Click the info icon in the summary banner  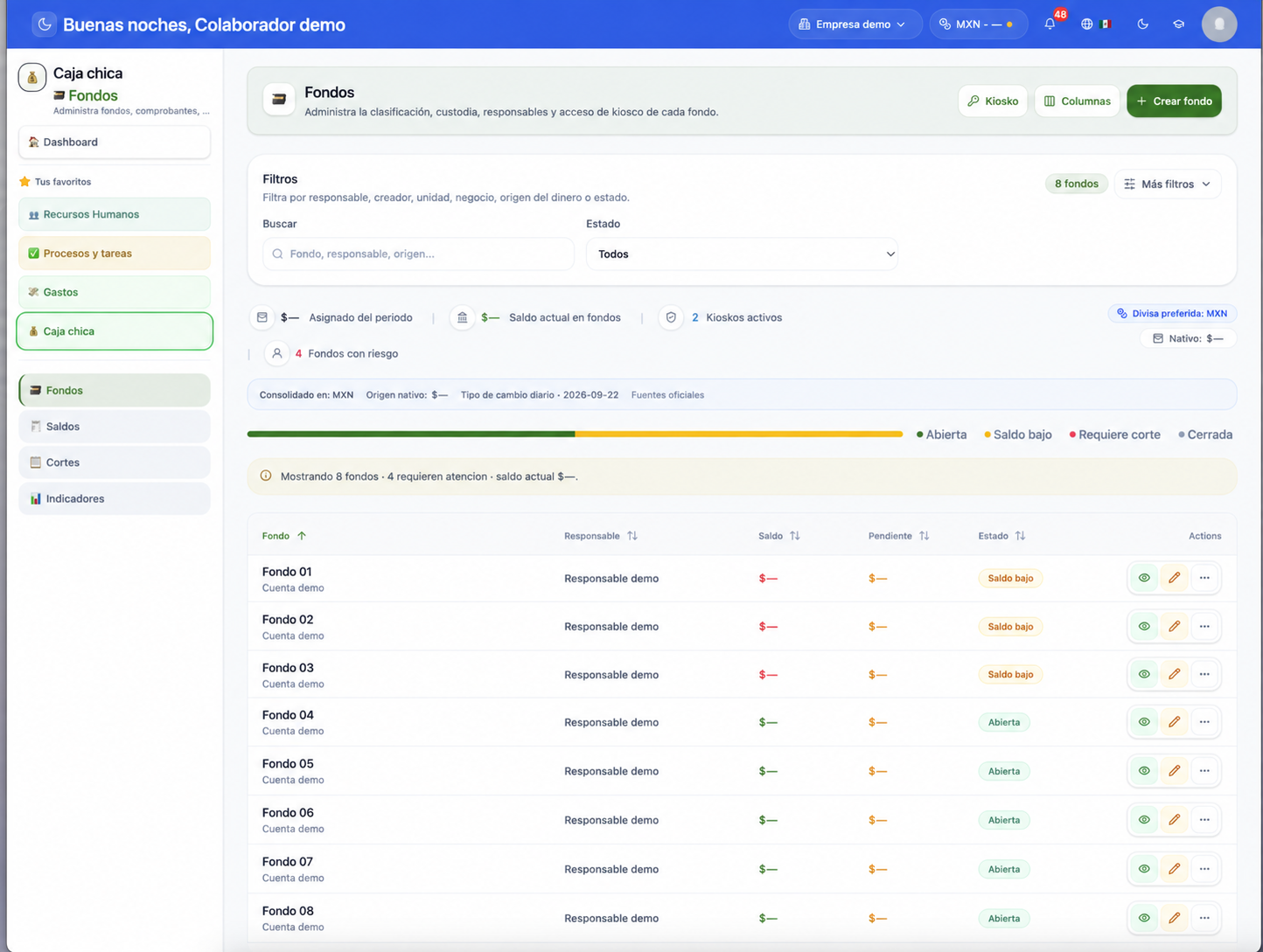(x=266, y=476)
